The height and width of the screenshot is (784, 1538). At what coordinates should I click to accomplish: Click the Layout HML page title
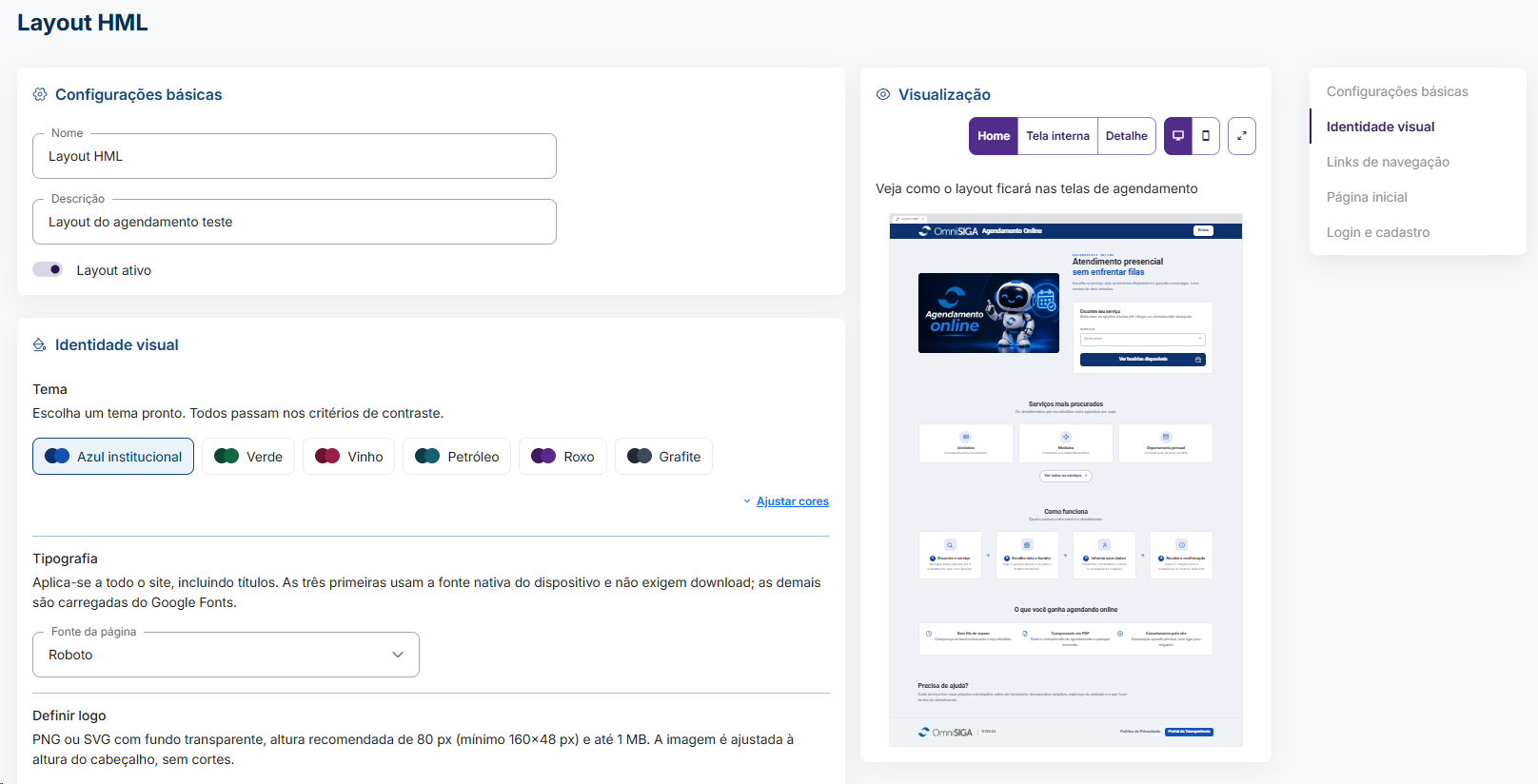click(83, 23)
